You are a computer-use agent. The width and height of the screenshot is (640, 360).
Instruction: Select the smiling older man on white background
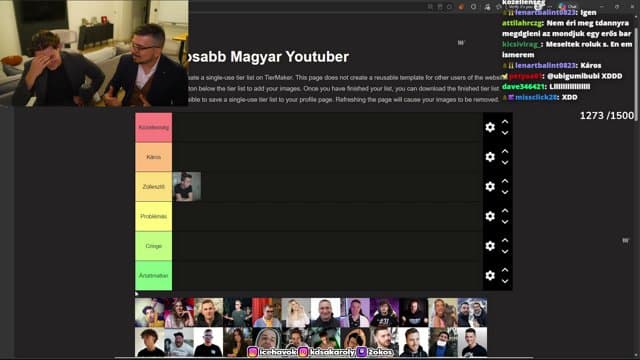325,312
